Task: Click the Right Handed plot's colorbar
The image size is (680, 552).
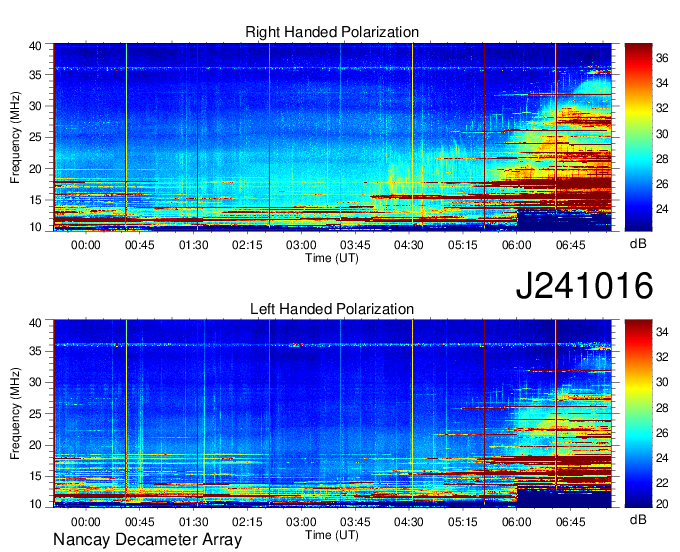Action: pyautogui.click(x=638, y=137)
